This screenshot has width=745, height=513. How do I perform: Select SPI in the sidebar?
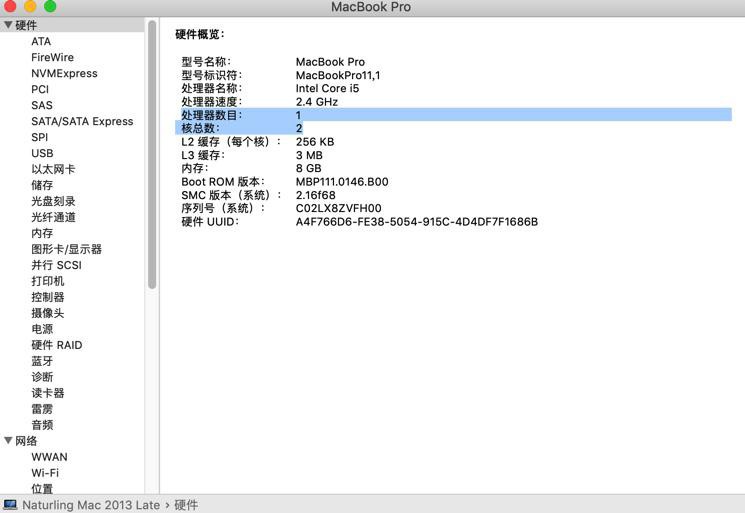39,137
